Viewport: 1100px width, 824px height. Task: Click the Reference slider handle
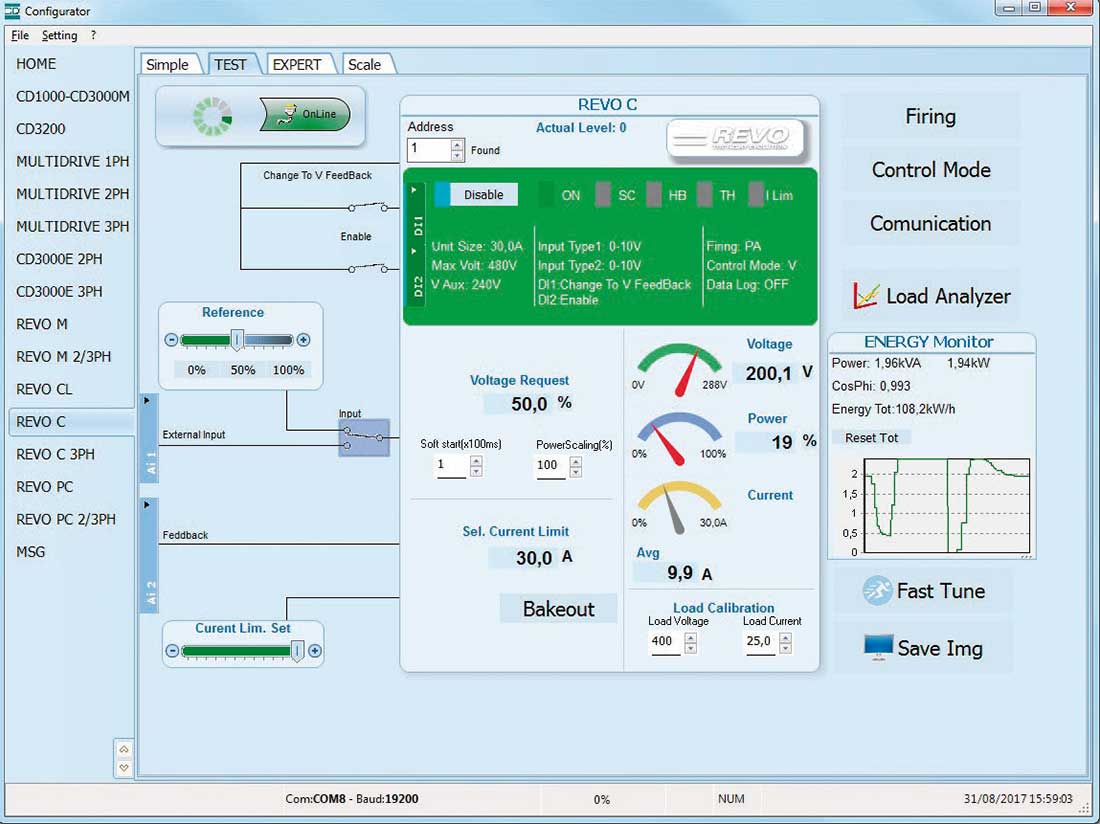[x=237, y=340]
